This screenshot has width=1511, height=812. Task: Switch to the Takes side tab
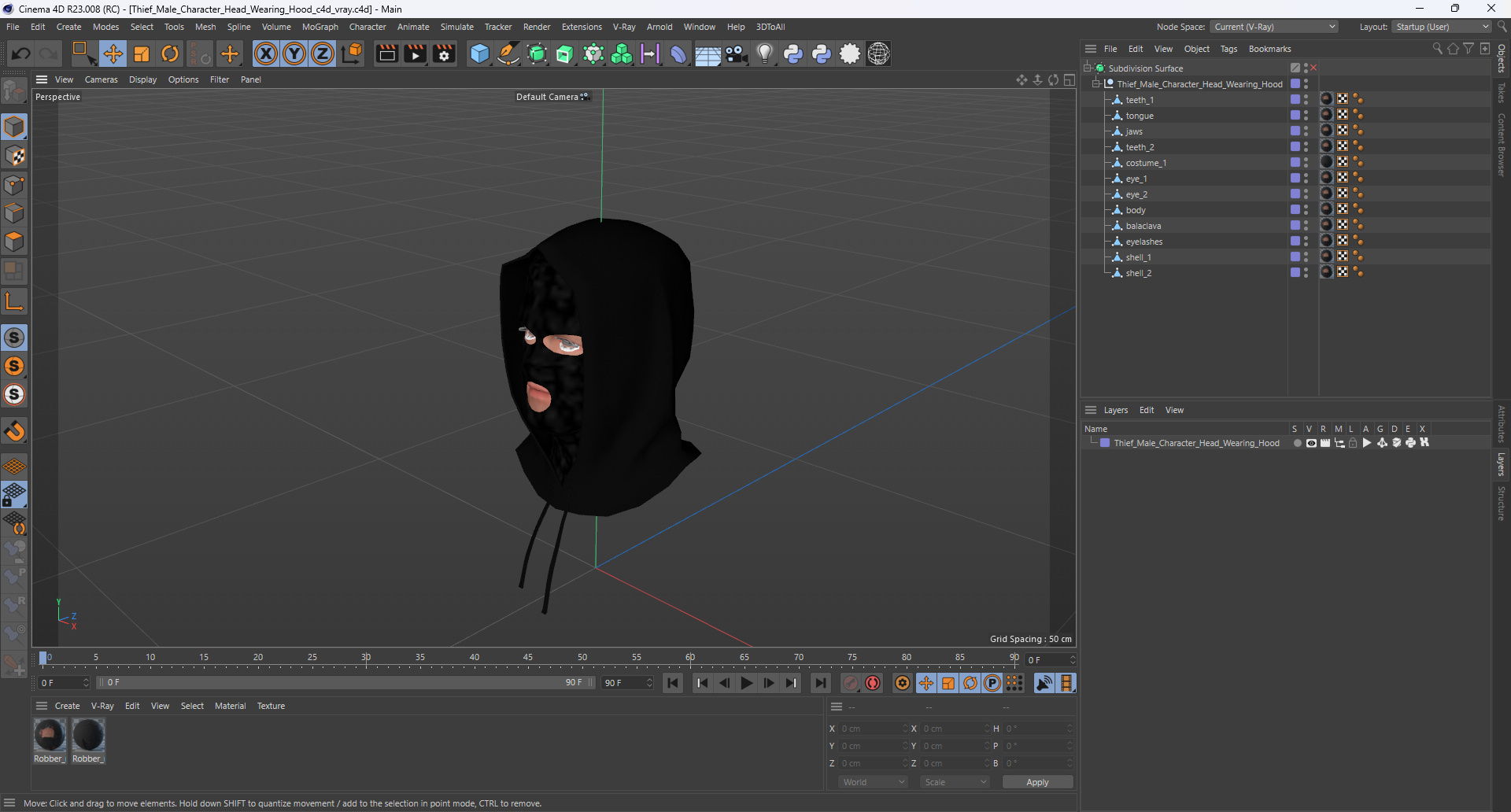(x=1502, y=92)
